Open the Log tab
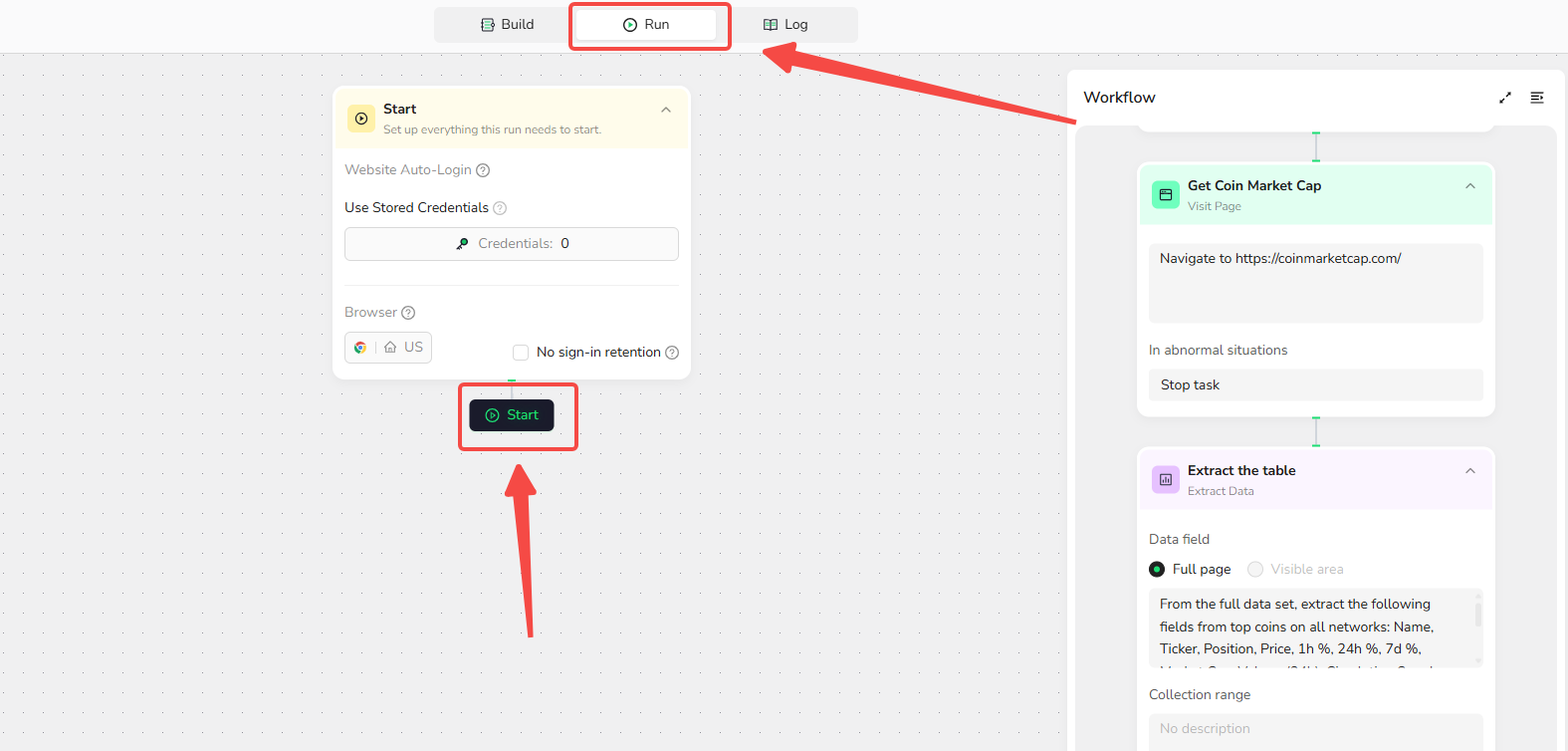 point(785,25)
